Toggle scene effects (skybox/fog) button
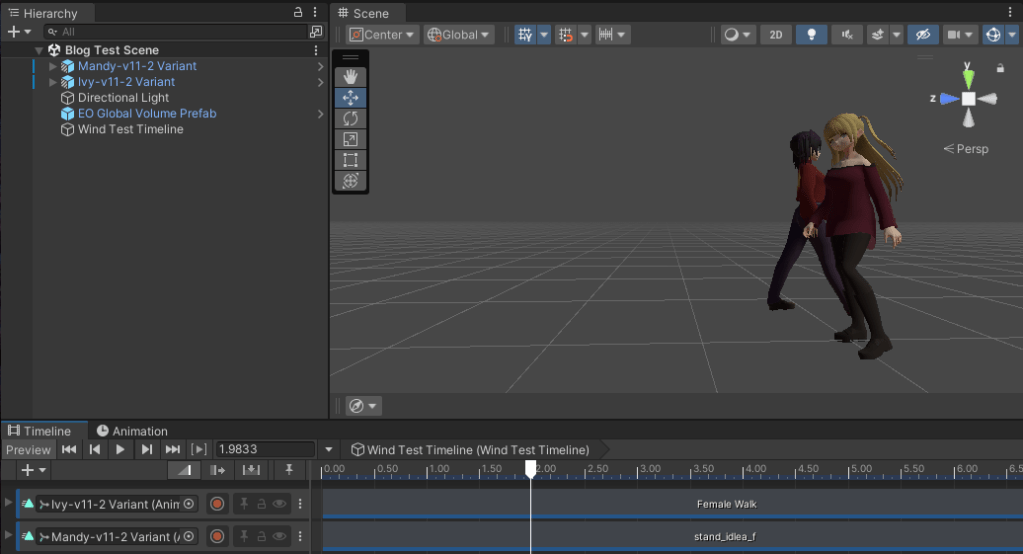Screen dimensions: 1023x554 (878, 35)
